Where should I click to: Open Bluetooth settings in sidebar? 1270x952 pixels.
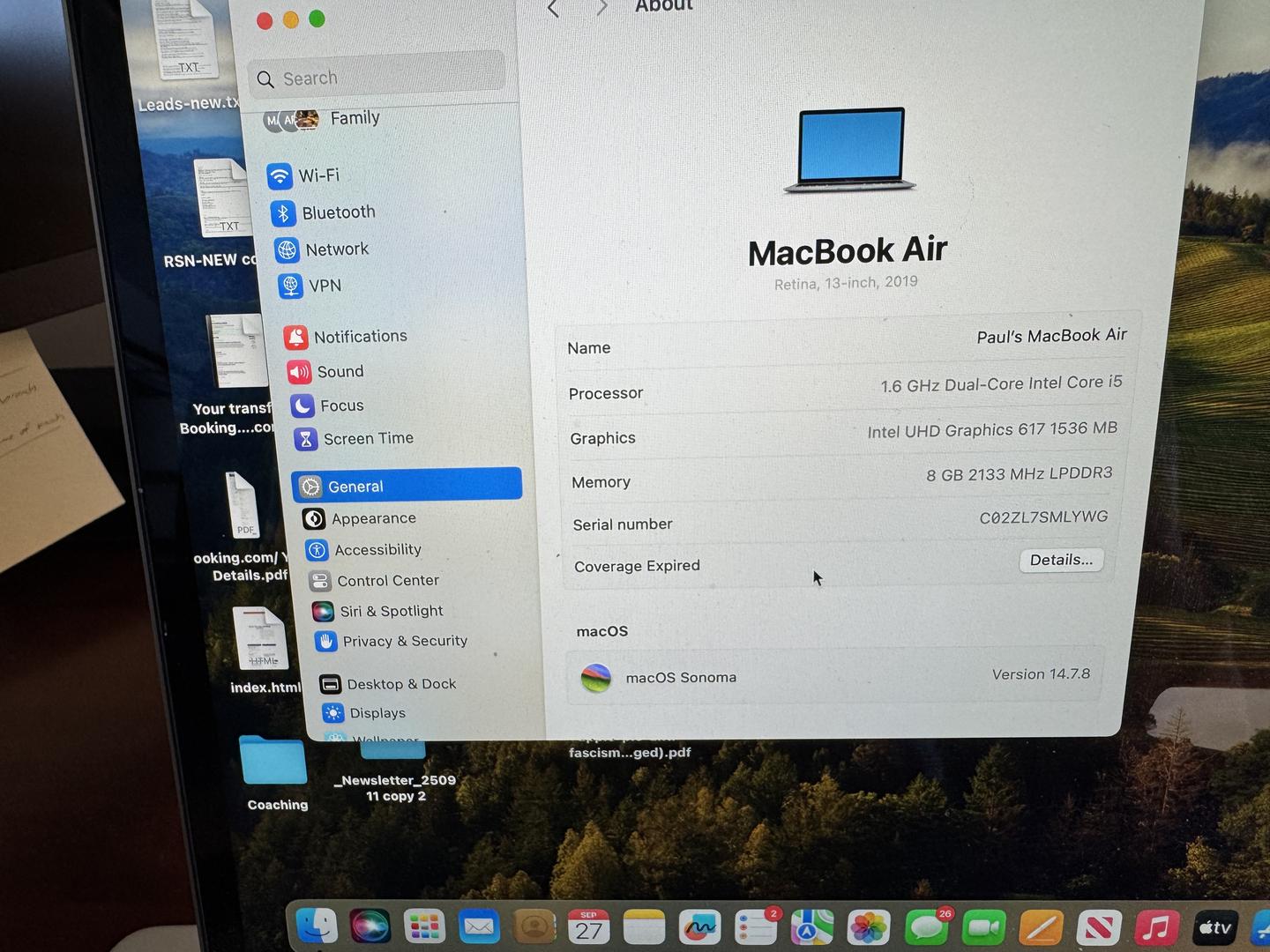coord(323,212)
